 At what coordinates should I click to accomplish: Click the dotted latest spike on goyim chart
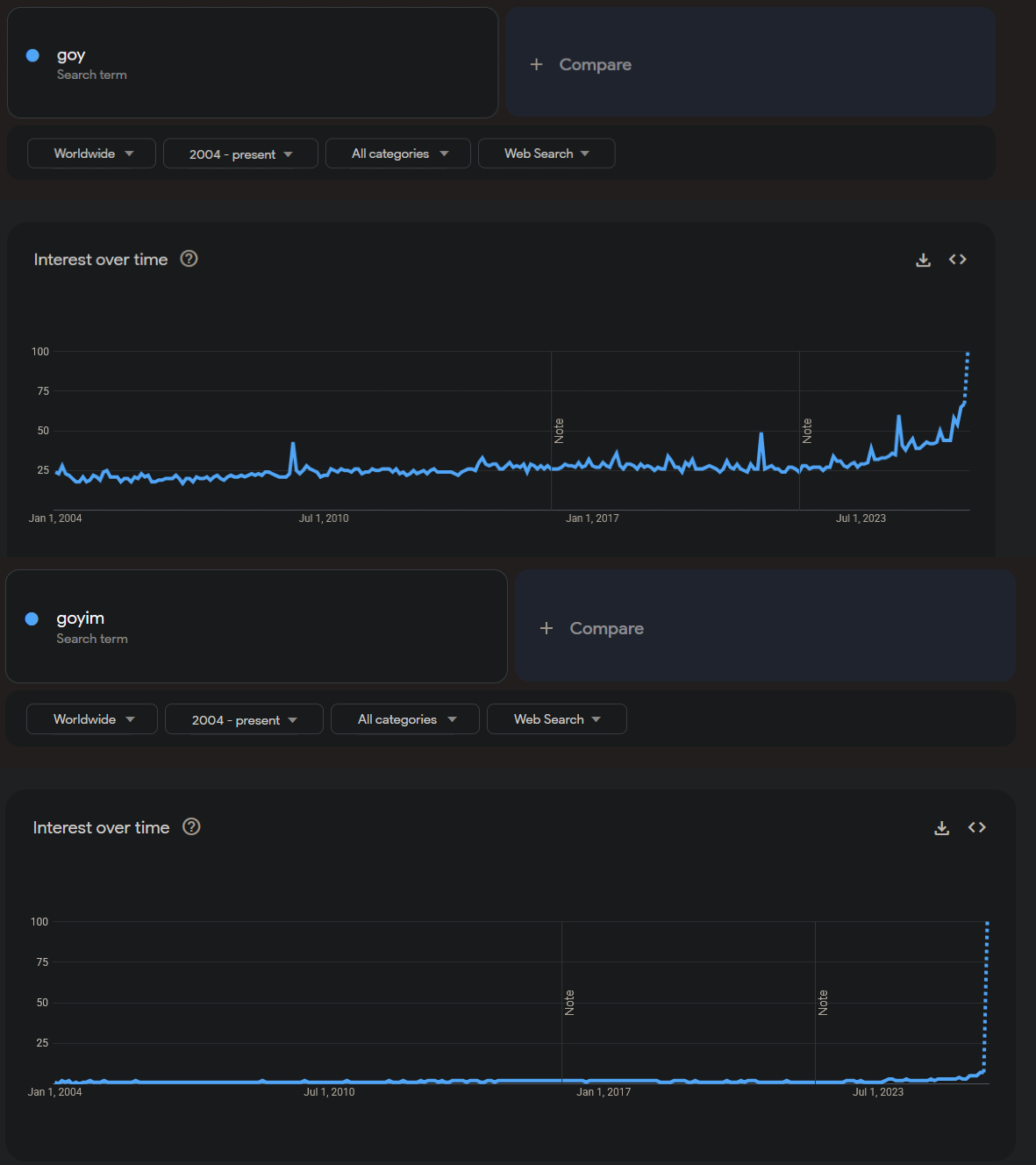click(x=986, y=996)
